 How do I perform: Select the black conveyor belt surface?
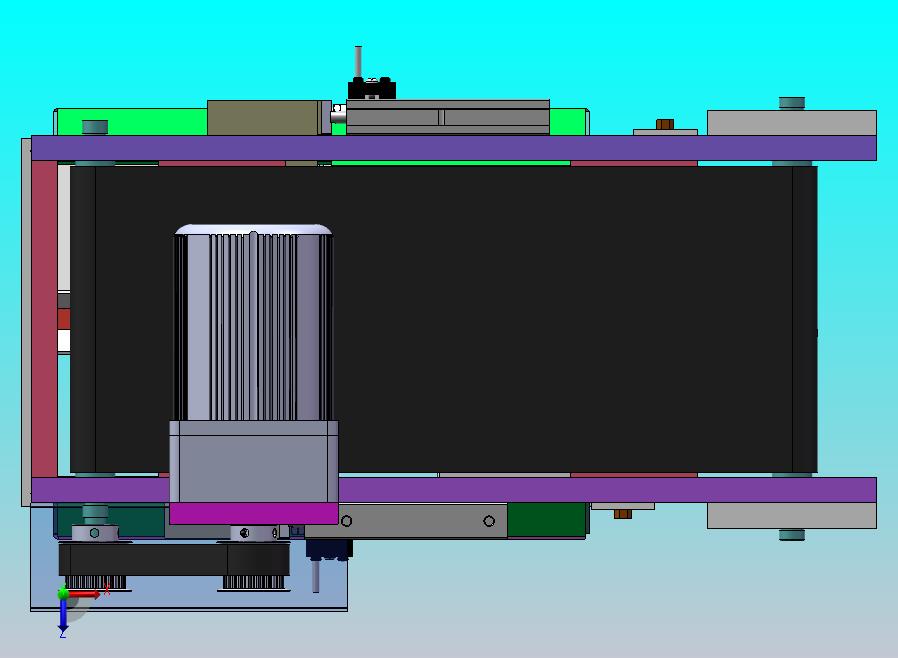click(x=444, y=319)
